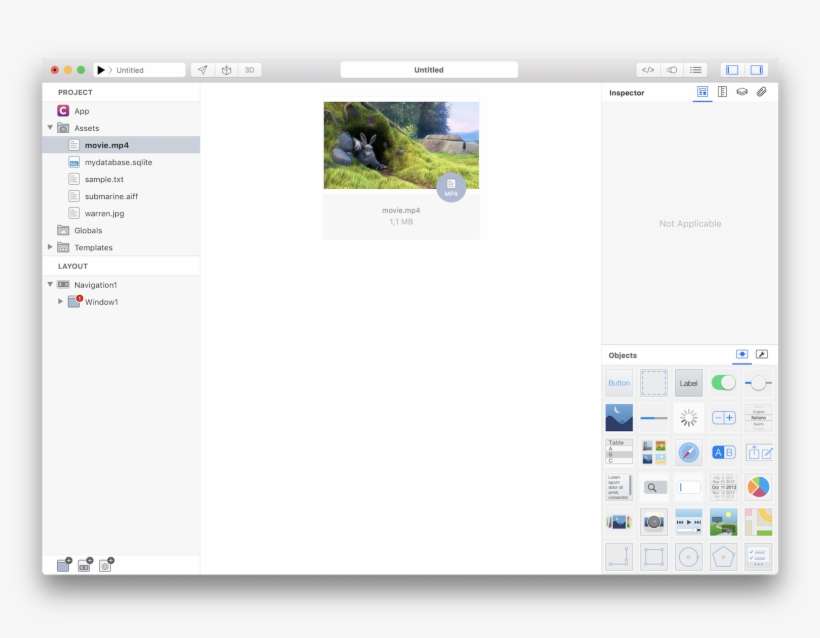Select the Date Picker object in Objects library
Viewport: 820px width, 638px height.
(x=723, y=487)
